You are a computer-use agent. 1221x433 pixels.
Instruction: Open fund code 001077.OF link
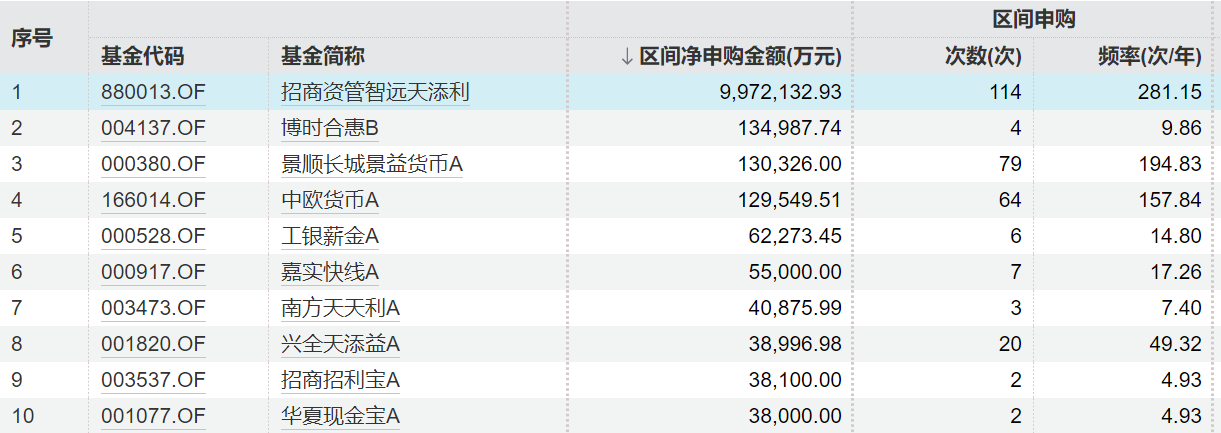click(x=153, y=416)
